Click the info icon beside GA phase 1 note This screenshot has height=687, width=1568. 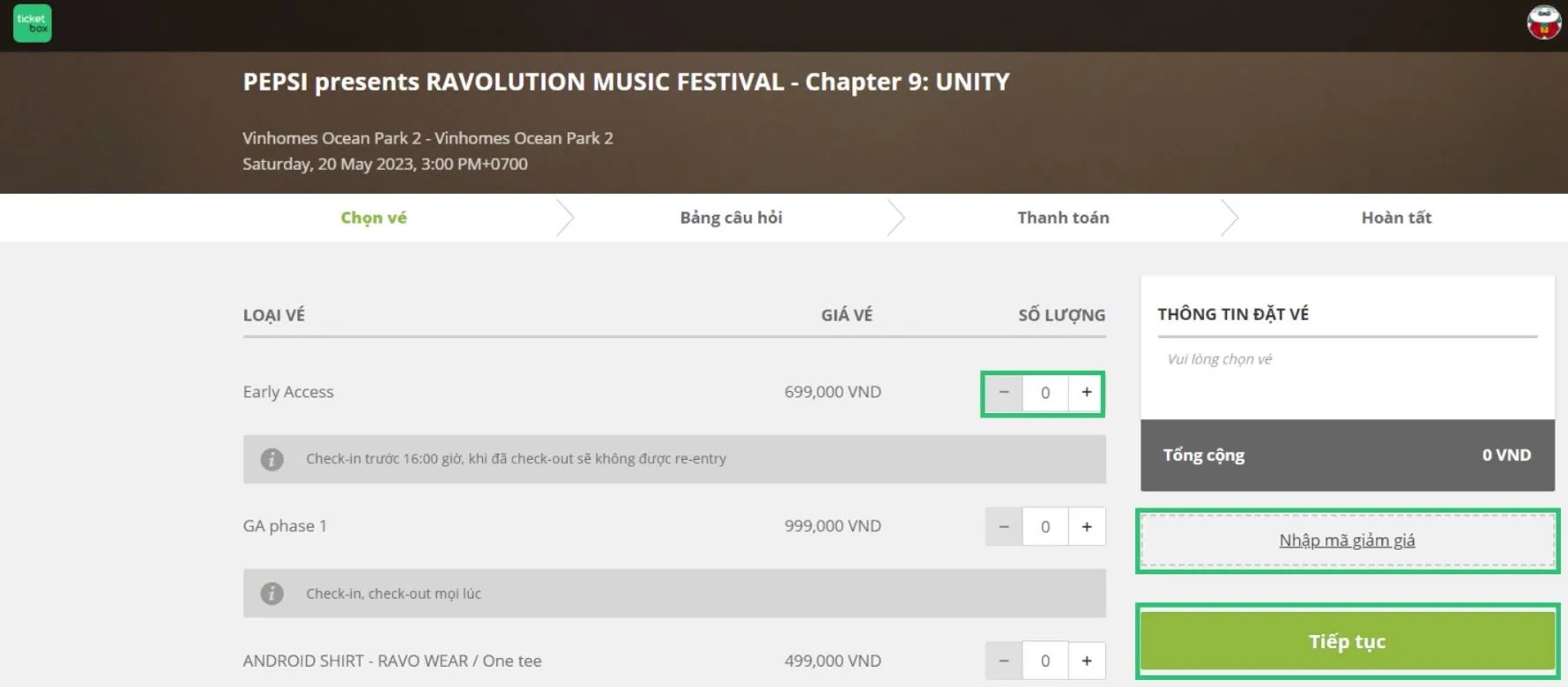[x=272, y=593]
